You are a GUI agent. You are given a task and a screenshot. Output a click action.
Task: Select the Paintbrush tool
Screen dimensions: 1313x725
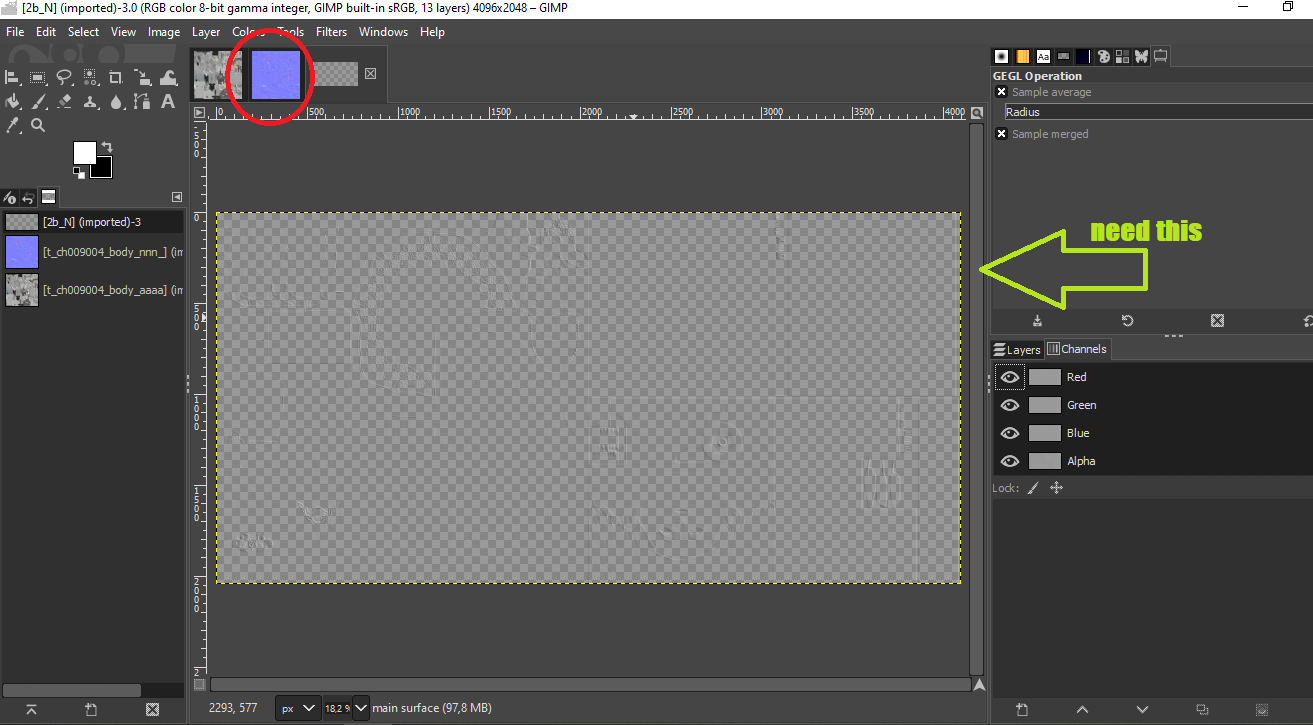coord(38,101)
